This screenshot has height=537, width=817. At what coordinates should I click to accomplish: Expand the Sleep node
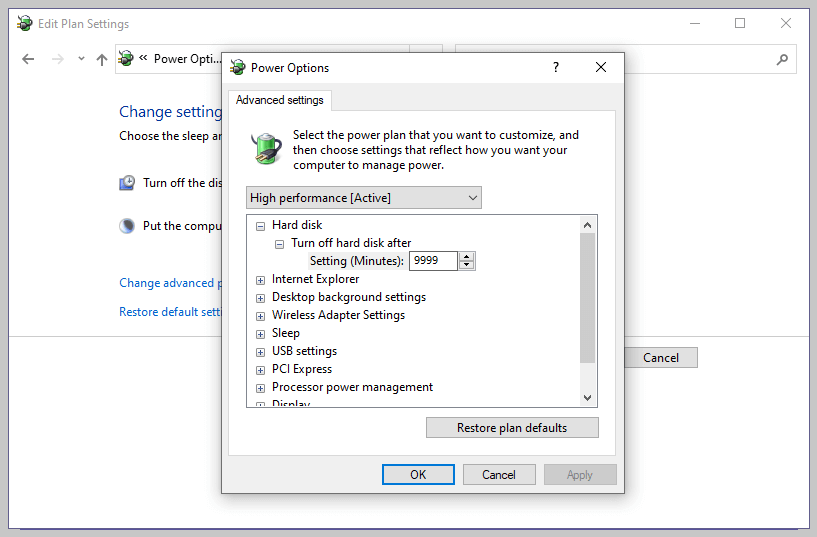tap(261, 334)
